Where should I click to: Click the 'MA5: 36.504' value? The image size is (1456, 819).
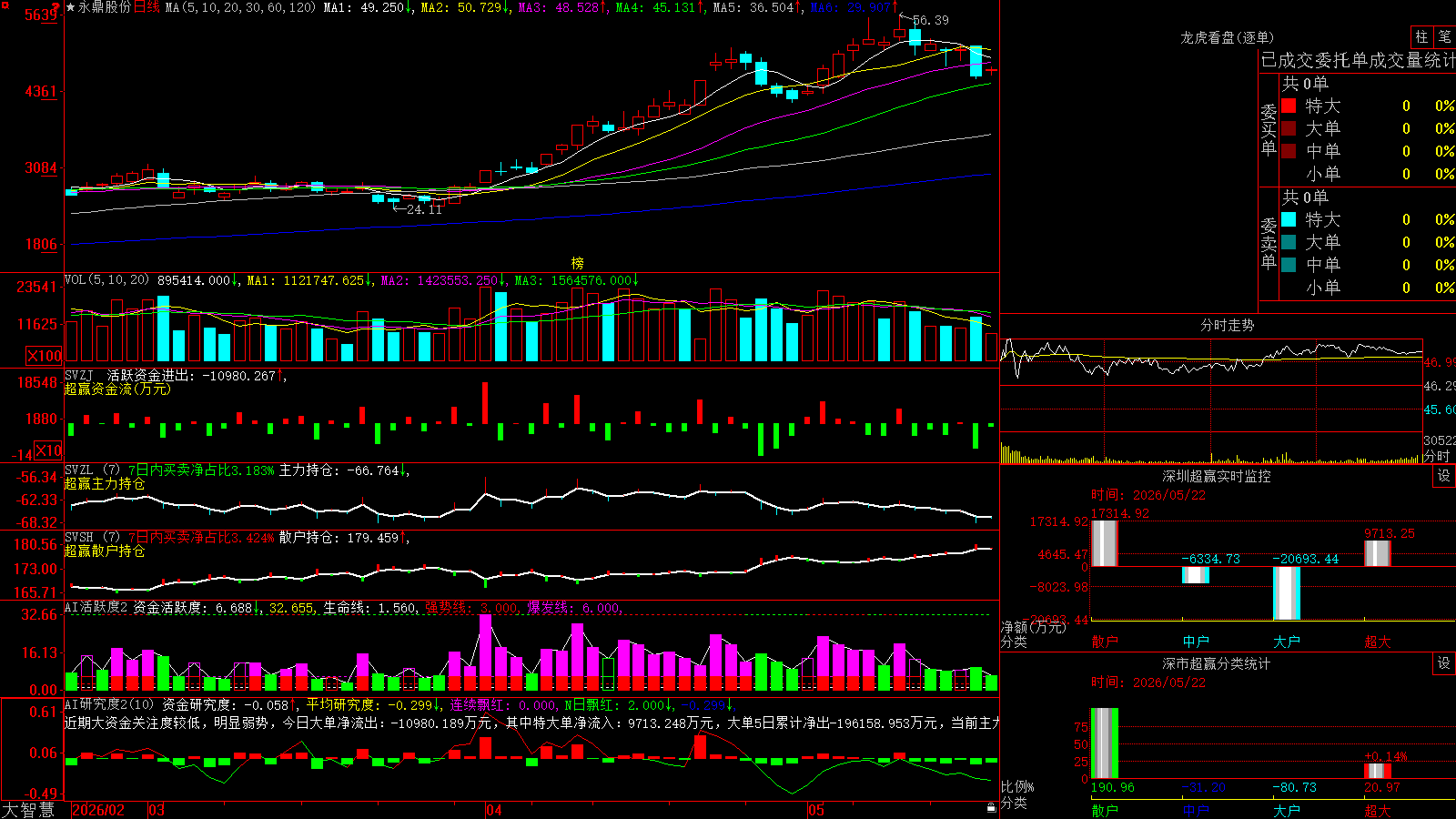point(753,7)
